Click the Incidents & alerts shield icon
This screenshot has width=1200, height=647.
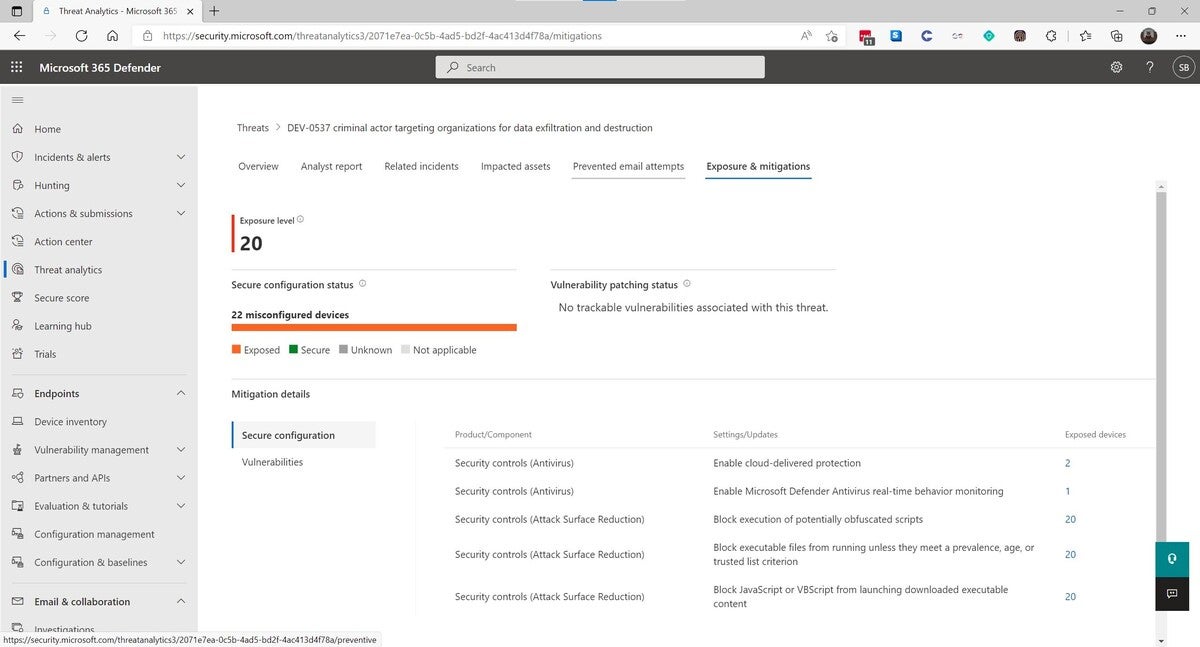point(17,157)
